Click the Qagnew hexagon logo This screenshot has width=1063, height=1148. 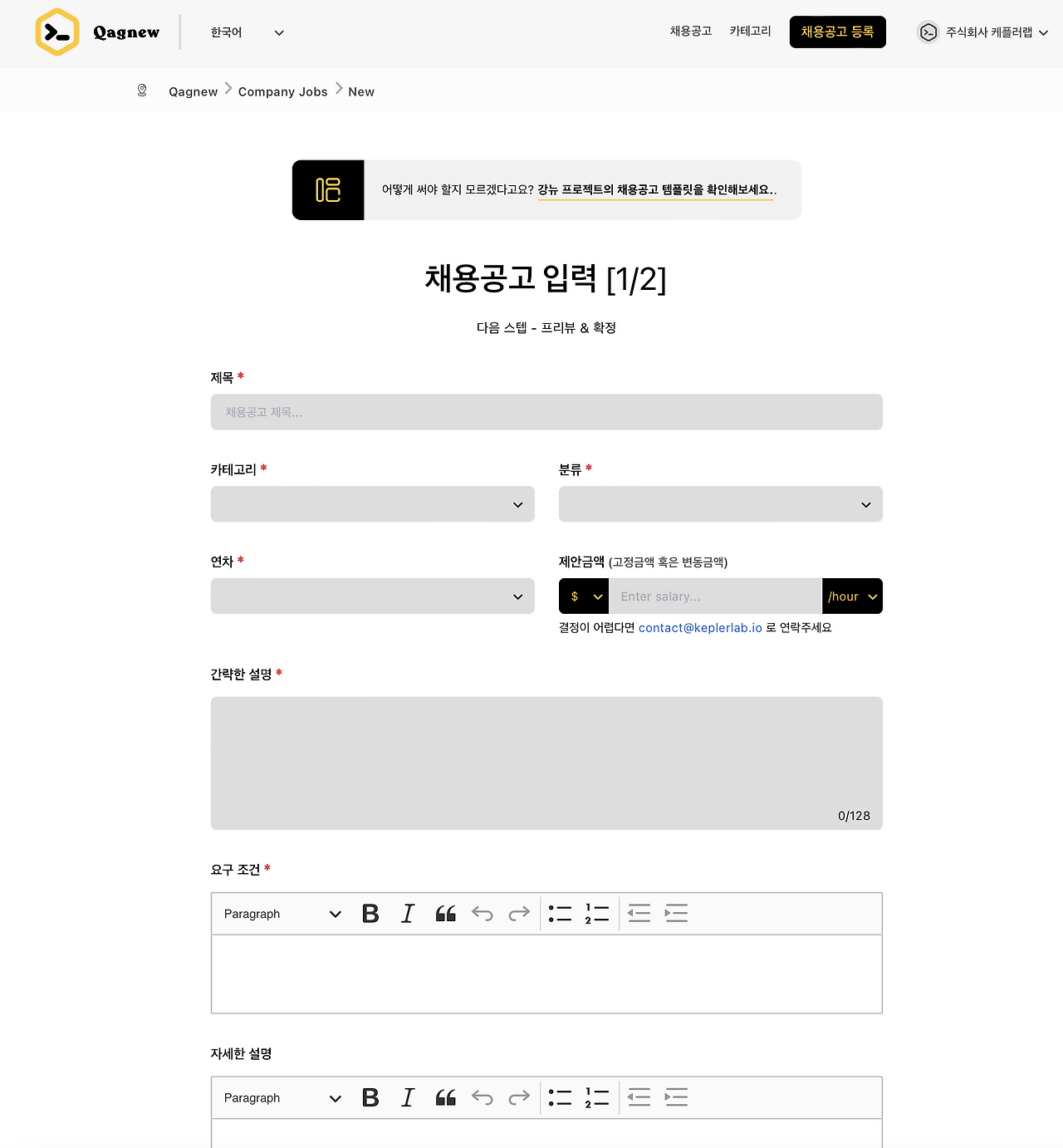(56, 32)
